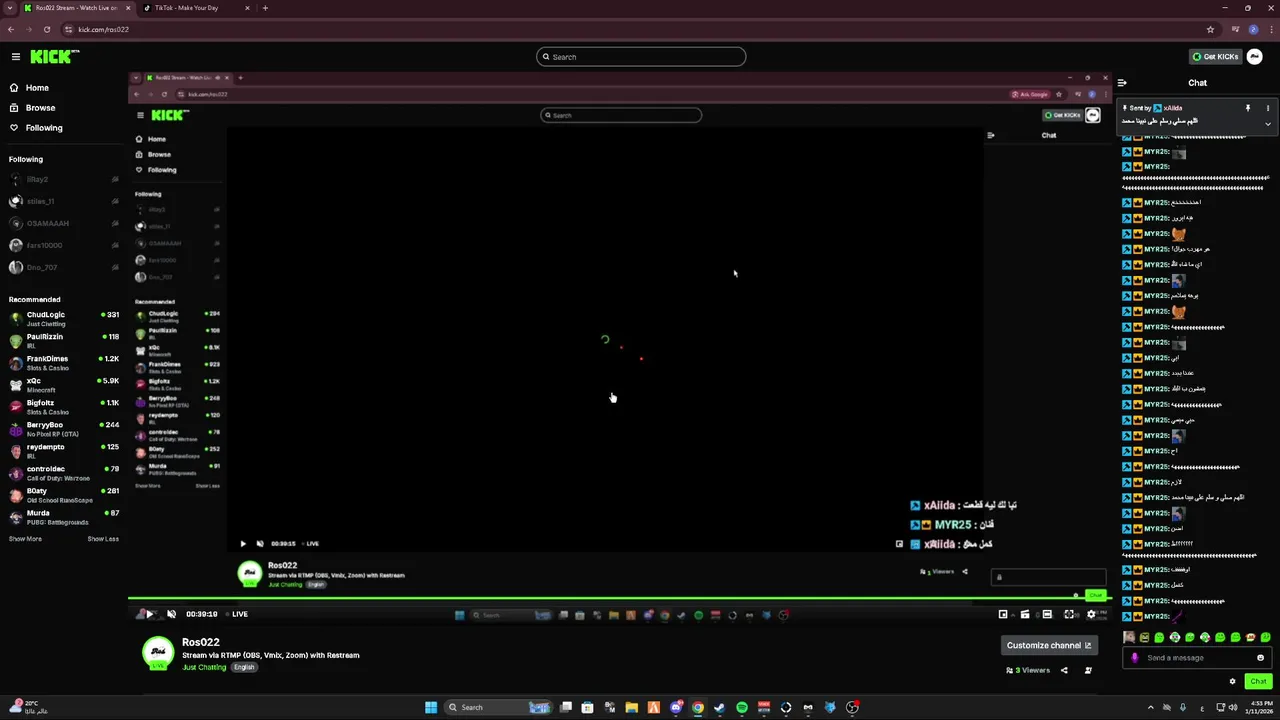Open the B0aty recommended channel
Screen dimensions: 1280x720
[x=64, y=495]
